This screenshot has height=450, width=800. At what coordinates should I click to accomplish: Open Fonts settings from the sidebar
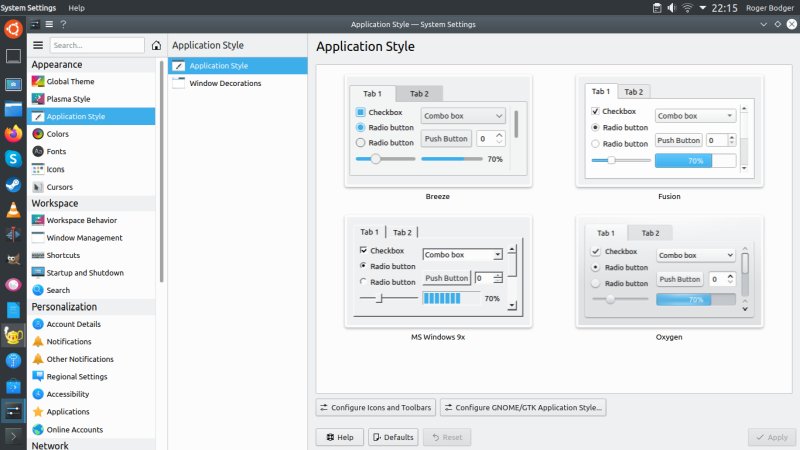tap(56, 151)
